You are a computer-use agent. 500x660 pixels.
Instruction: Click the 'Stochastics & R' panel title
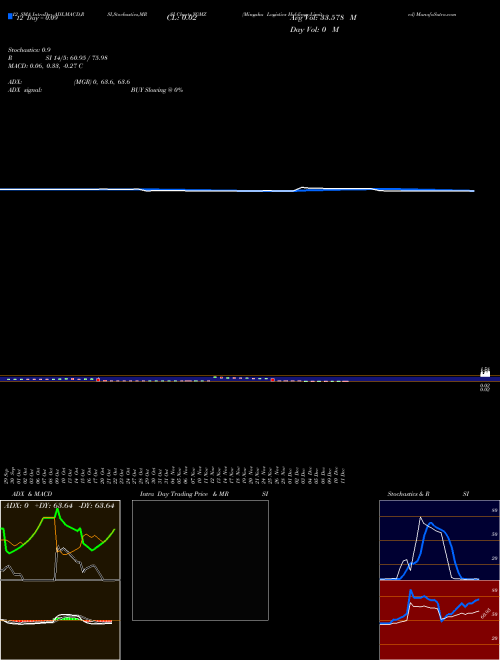tap(408, 494)
